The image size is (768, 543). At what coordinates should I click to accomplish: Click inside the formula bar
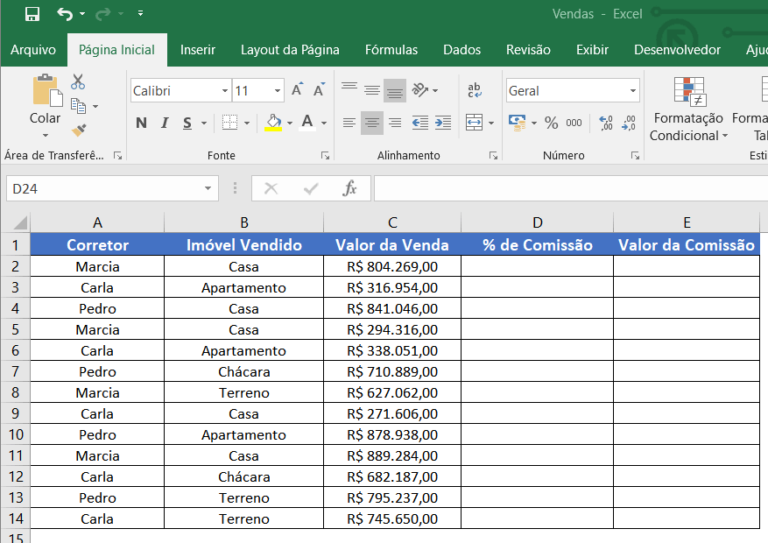coord(571,189)
